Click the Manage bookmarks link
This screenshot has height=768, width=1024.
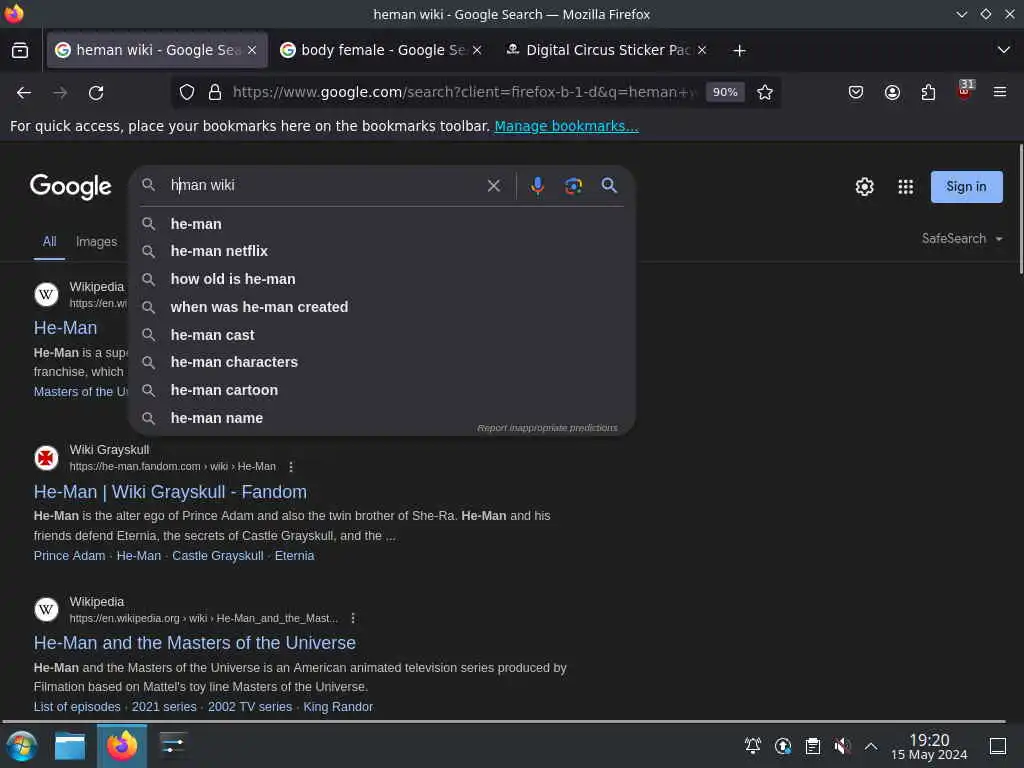(566, 126)
